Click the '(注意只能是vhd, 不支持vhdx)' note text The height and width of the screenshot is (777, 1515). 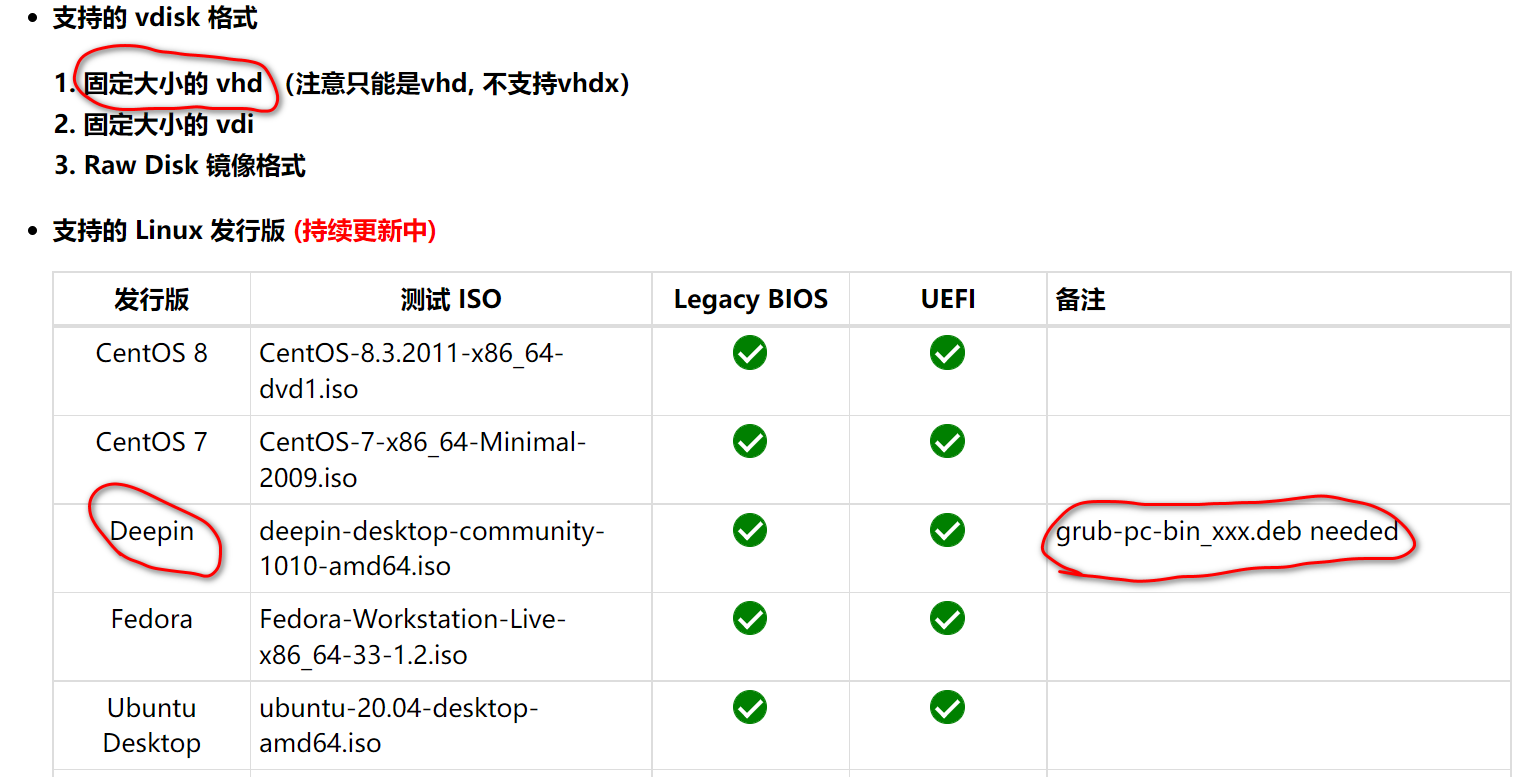click(x=457, y=84)
